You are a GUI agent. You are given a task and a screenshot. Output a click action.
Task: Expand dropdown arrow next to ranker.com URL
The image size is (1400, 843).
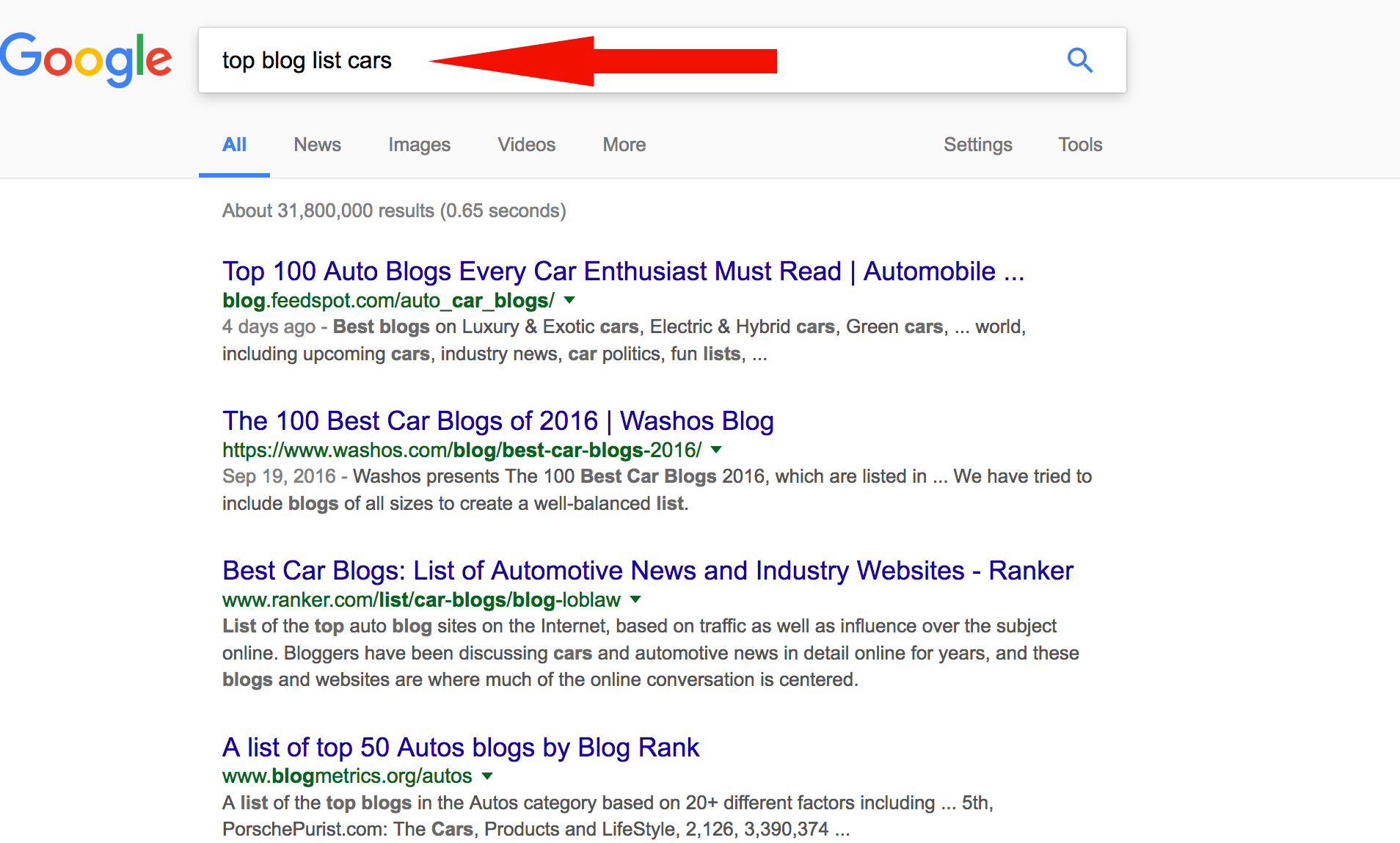tap(635, 599)
